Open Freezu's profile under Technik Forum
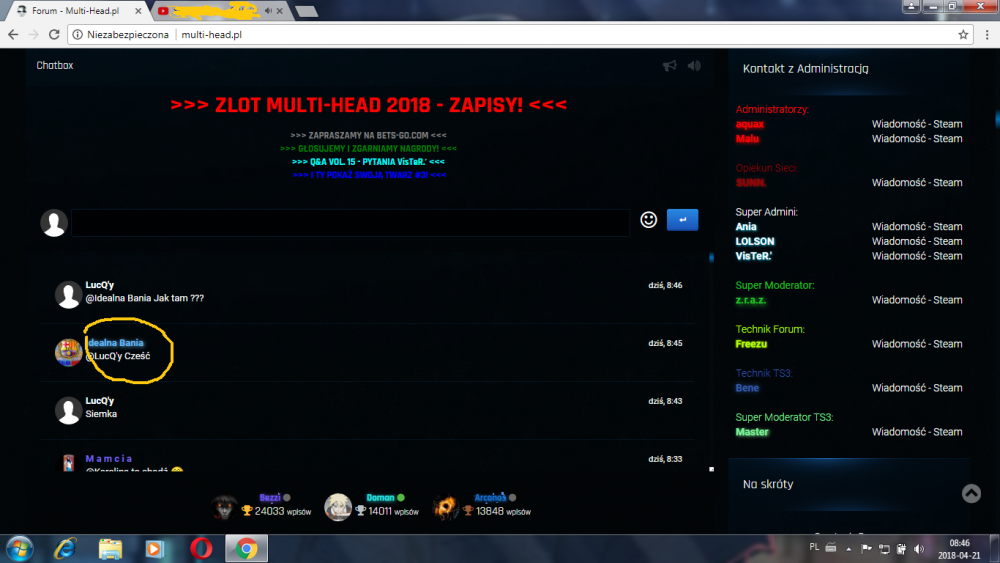Viewport: 1000px width, 563px height. point(752,344)
